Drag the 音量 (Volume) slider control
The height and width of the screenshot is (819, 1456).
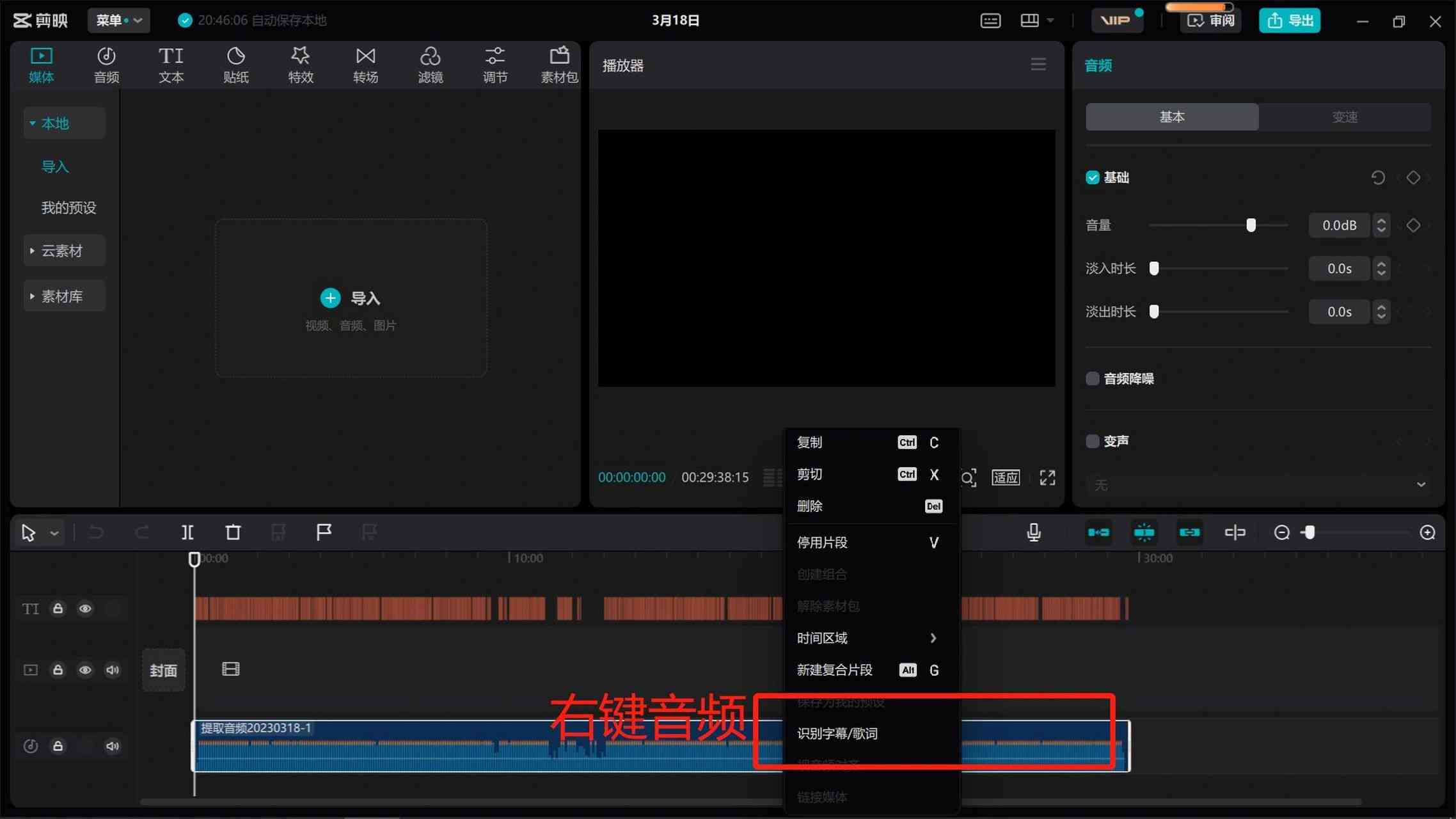(1252, 225)
